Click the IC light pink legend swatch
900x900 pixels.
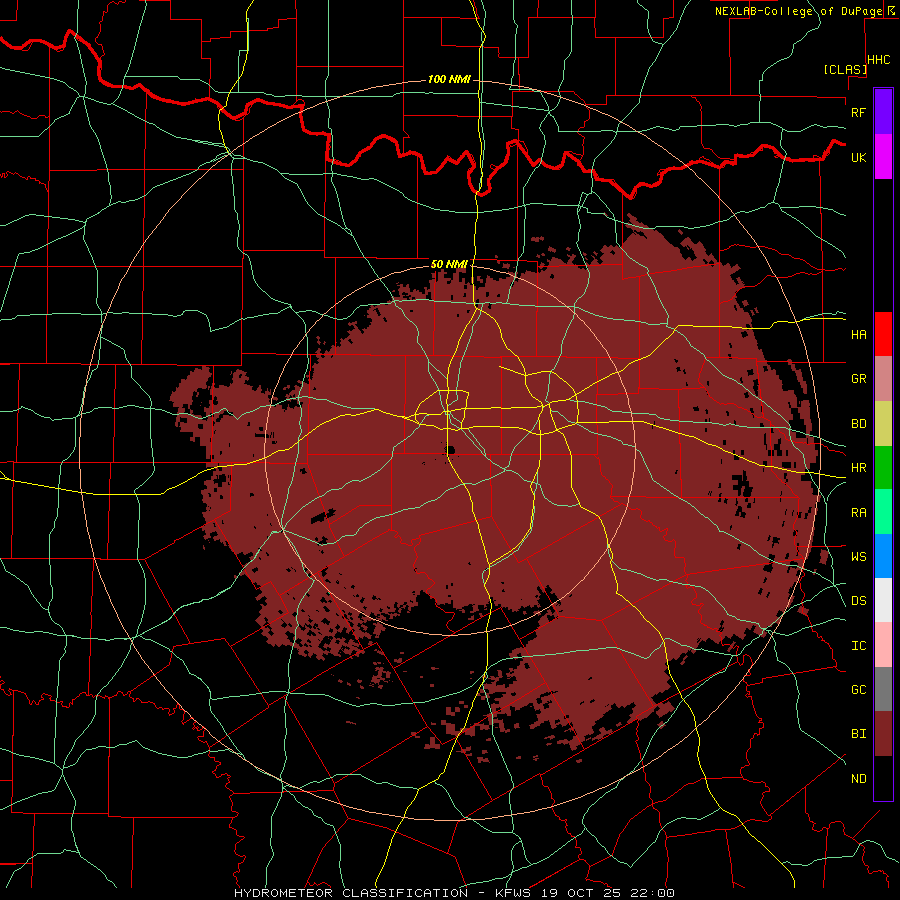(x=883, y=645)
